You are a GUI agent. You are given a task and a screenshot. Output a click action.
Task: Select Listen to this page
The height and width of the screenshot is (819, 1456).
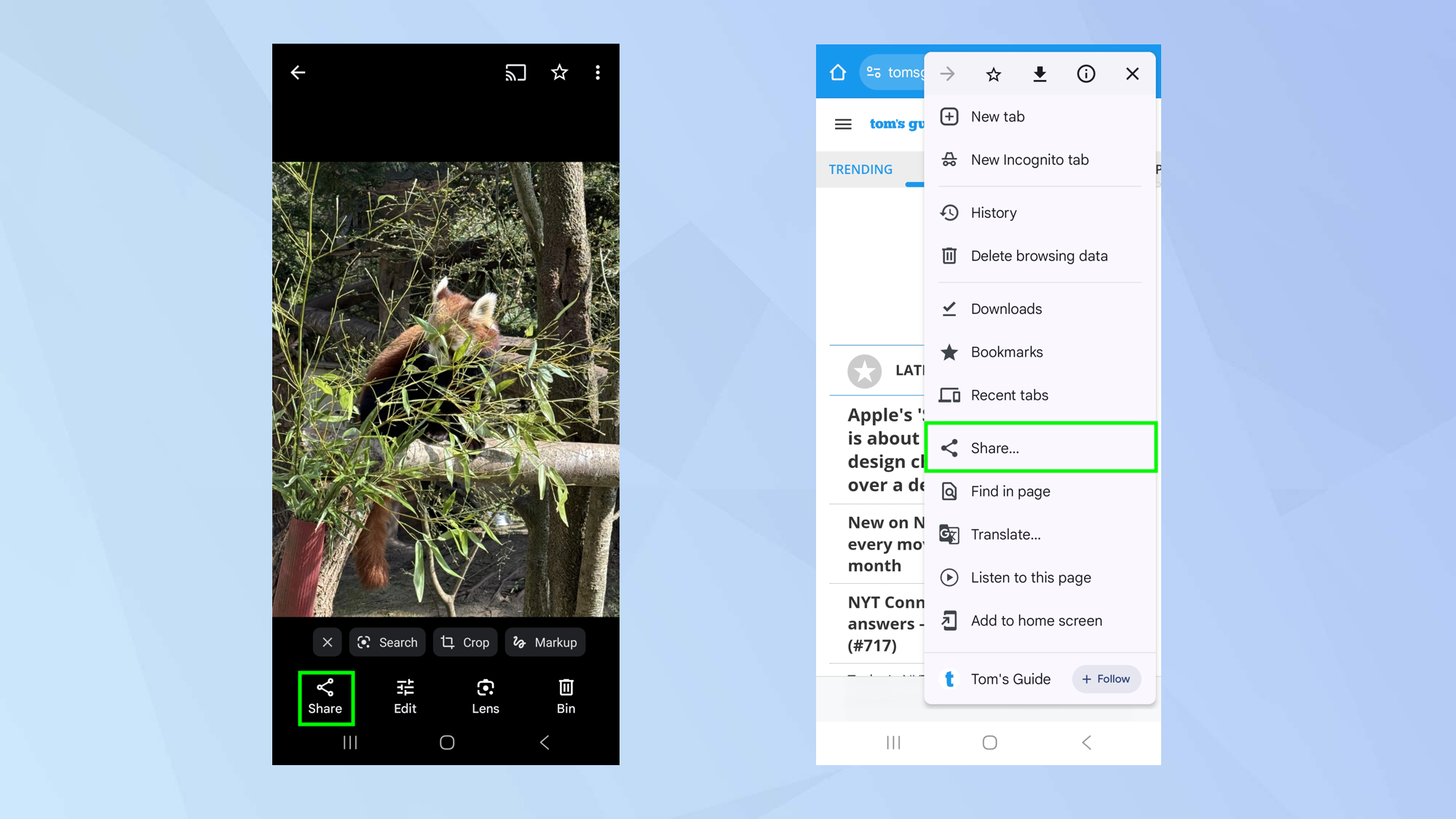point(1031,577)
